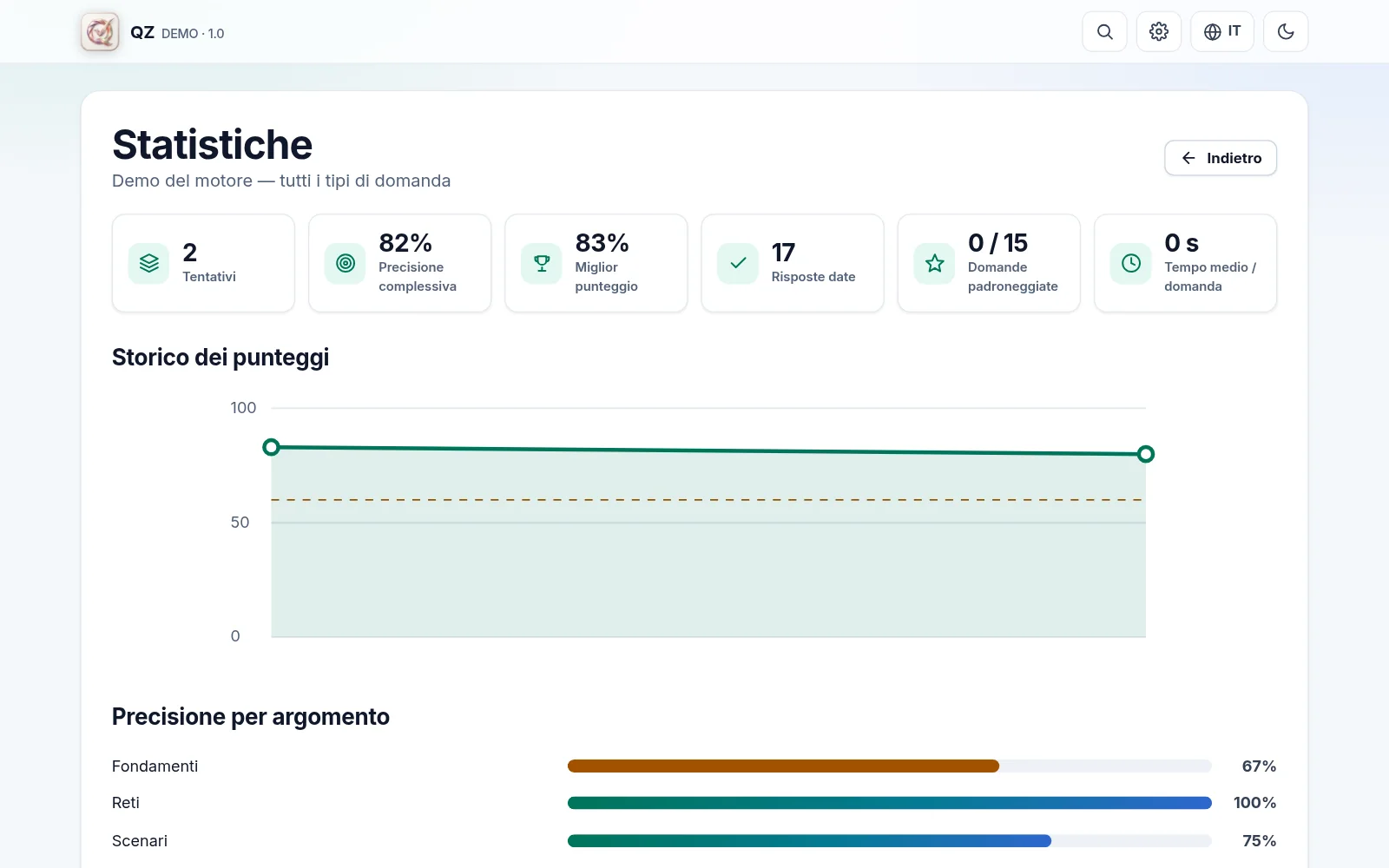Click the Reti full progress bar
Viewport: 1389px width, 868px height.
coord(889,803)
